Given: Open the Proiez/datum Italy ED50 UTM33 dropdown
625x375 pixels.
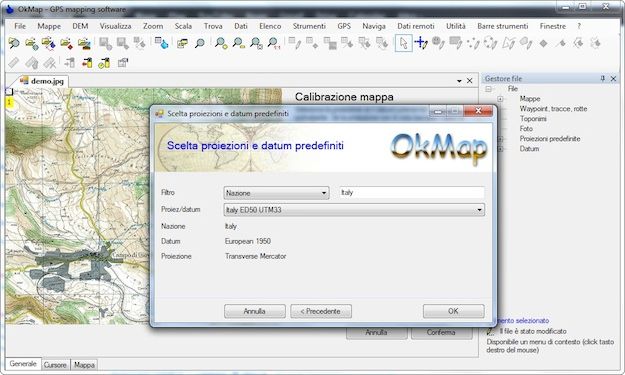Looking at the screenshot, I should coord(479,210).
